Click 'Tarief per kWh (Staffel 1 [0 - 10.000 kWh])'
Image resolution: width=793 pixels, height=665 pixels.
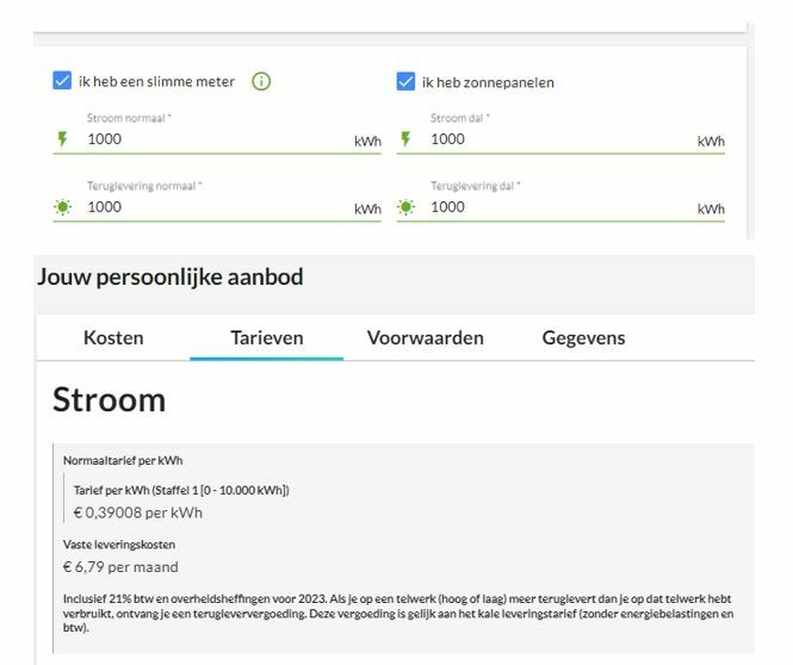182,490
